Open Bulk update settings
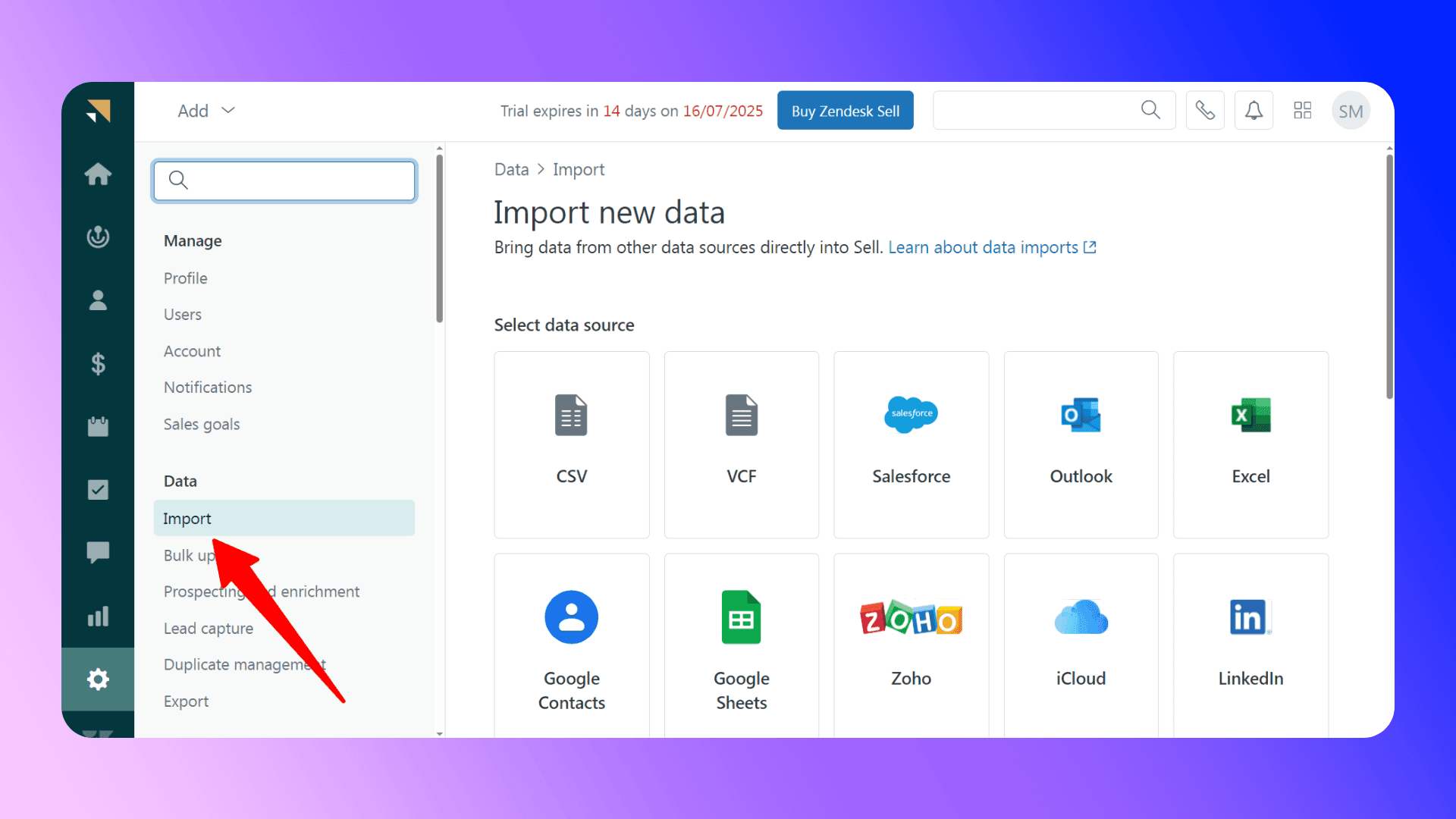 click(190, 555)
